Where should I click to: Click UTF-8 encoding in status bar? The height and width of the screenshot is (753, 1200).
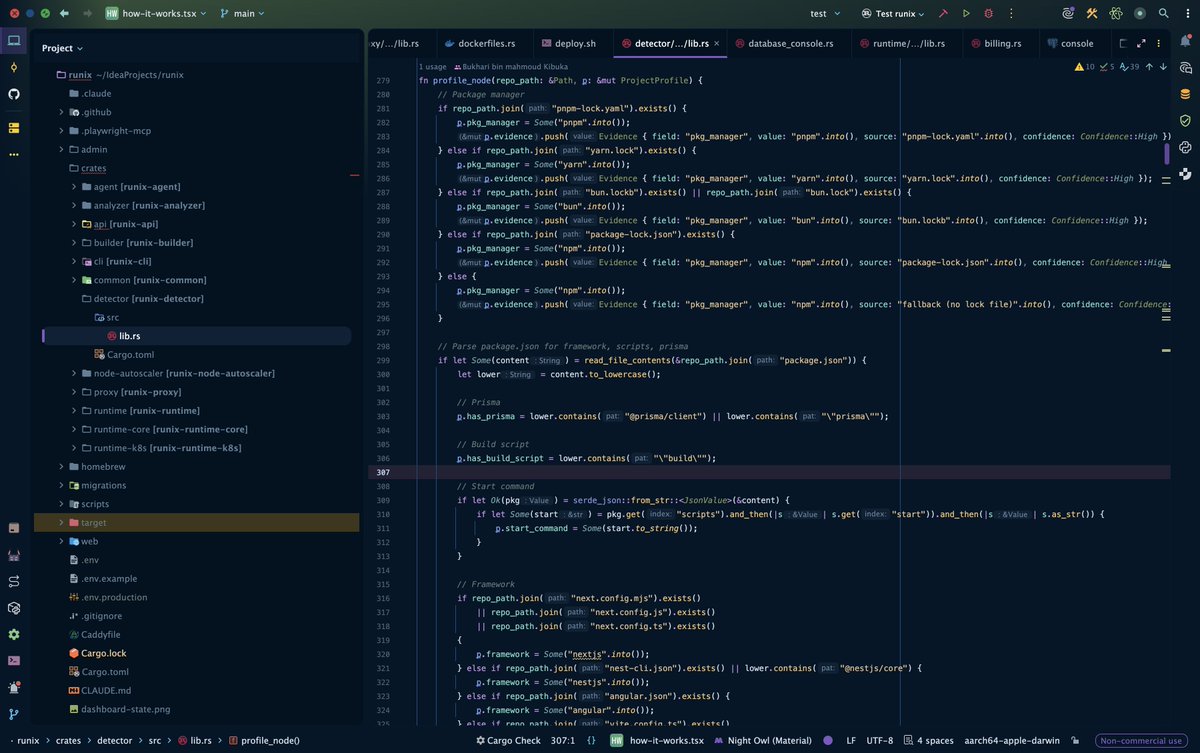pyautogui.click(x=881, y=741)
